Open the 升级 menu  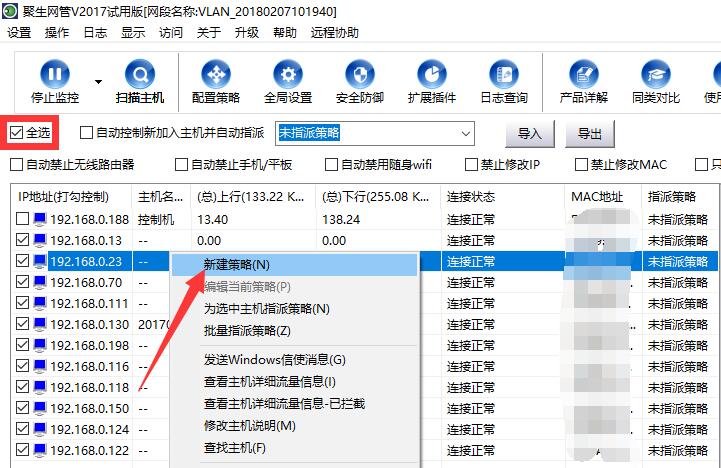(246, 33)
